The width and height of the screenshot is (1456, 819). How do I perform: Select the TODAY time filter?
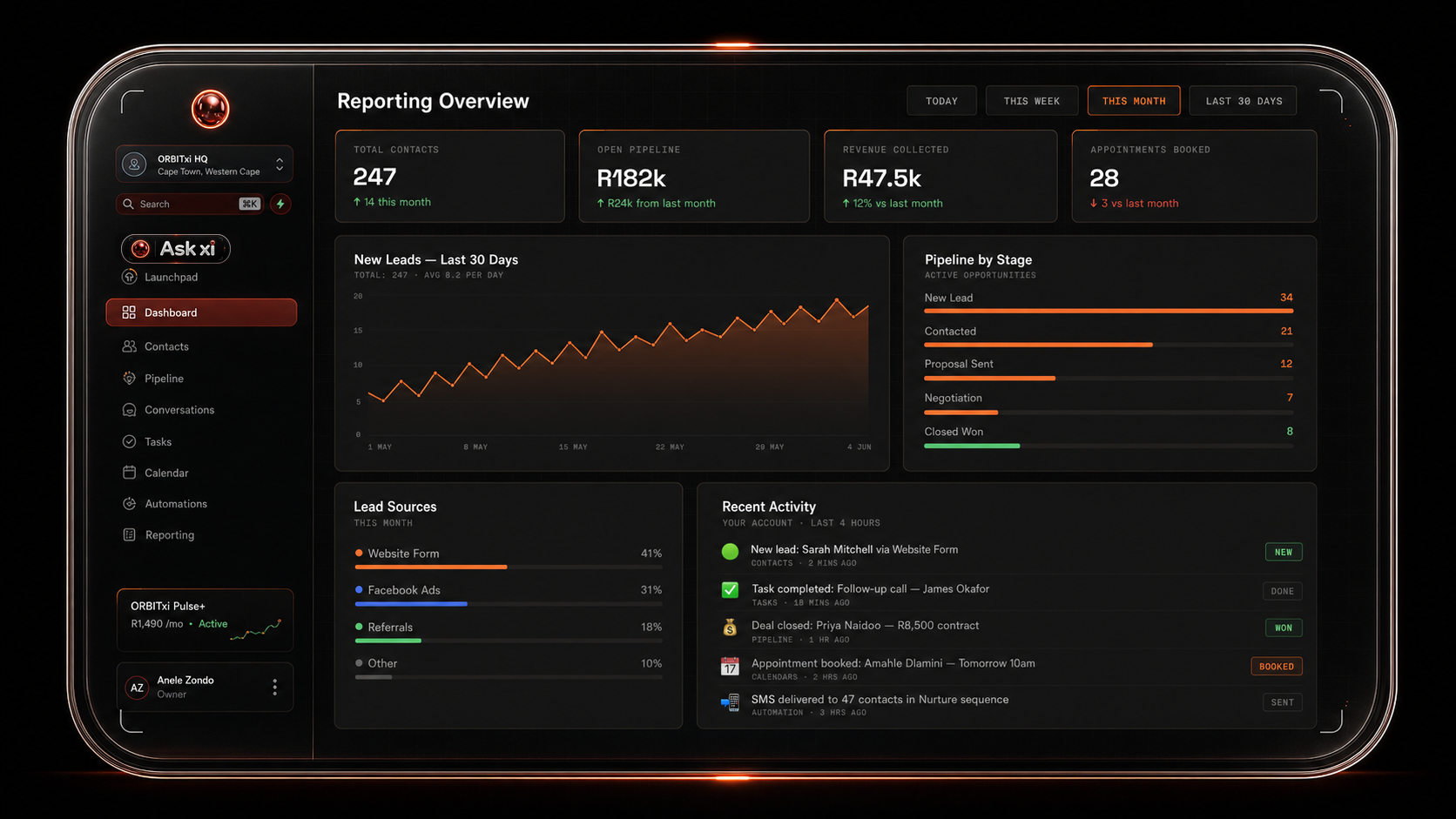(x=941, y=101)
